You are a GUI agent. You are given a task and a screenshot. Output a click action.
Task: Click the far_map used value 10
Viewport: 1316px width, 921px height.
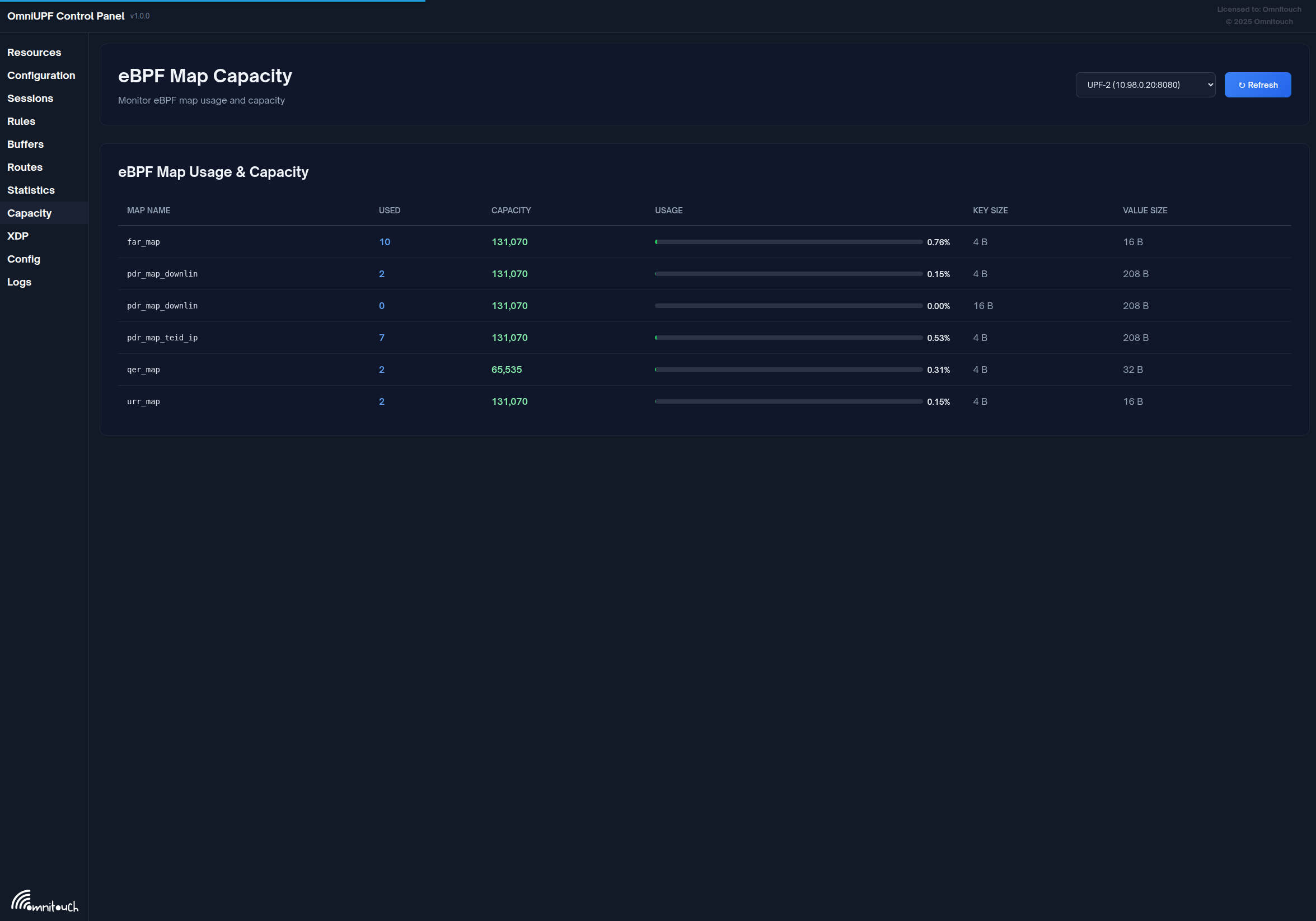coord(385,242)
